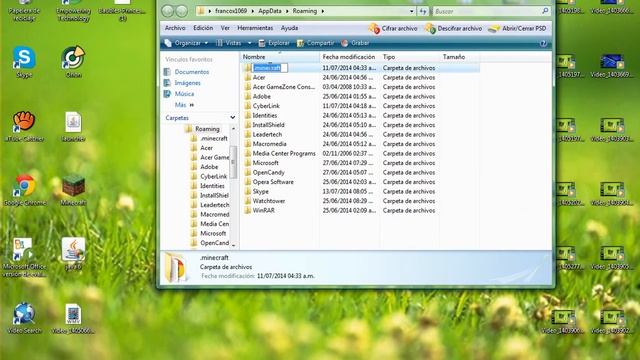Click the folder tree scrollbar
The image size is (640, 360).
point(233,162)
